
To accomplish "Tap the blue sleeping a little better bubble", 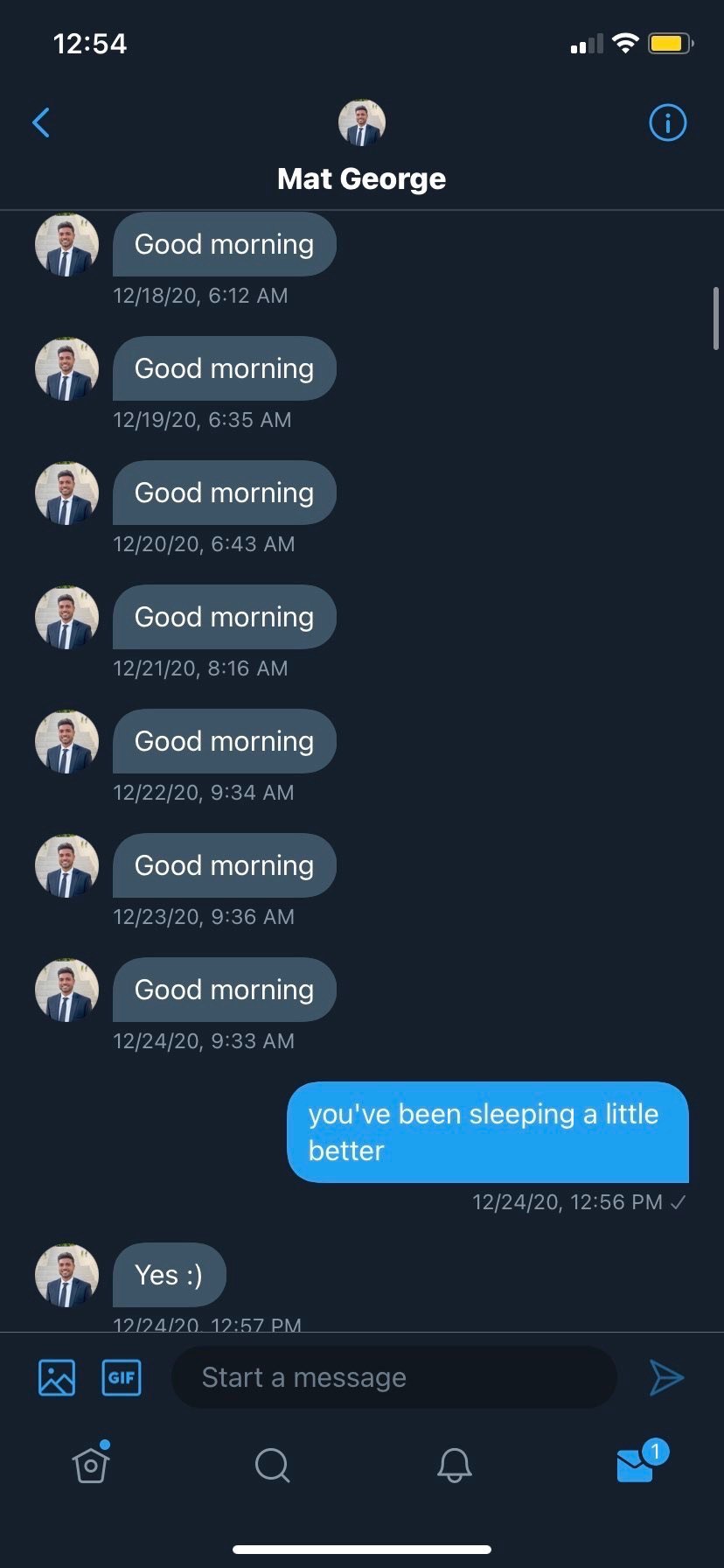I will 487,1131.
